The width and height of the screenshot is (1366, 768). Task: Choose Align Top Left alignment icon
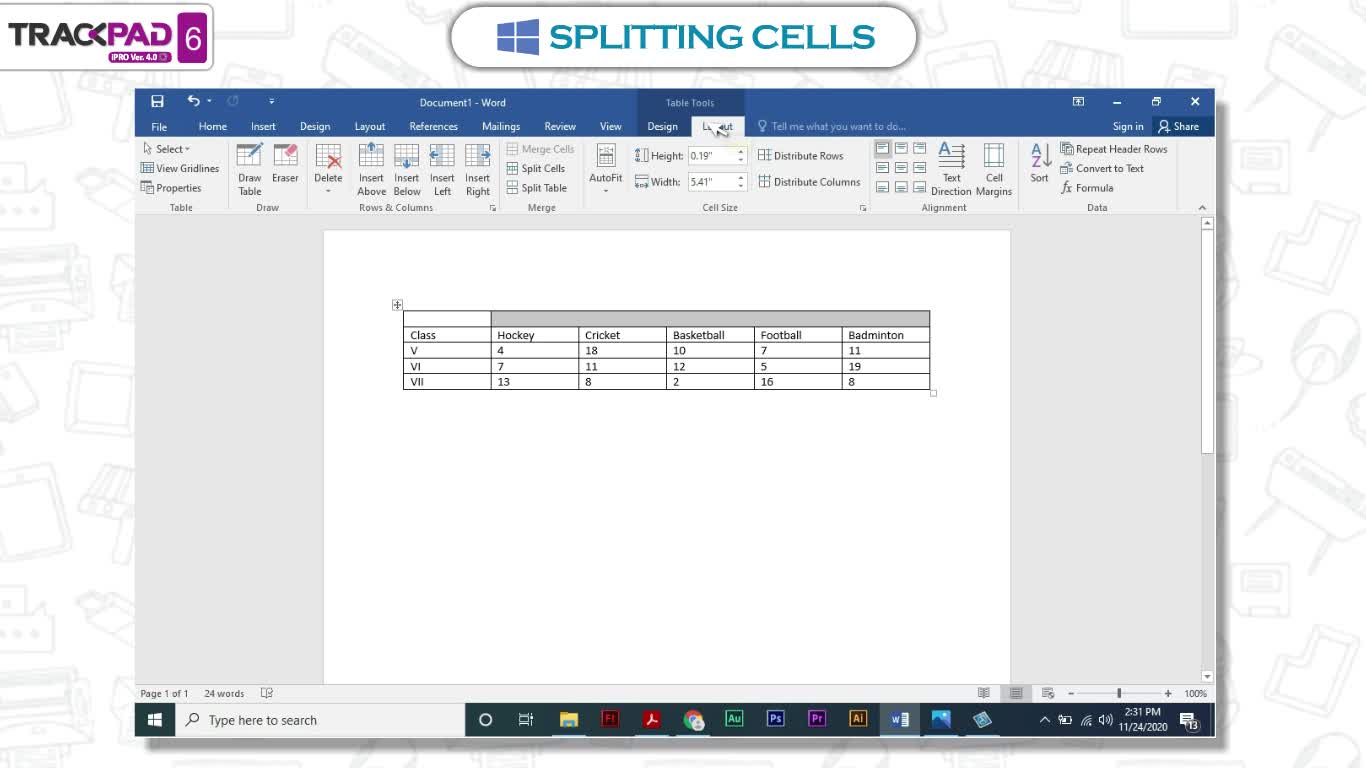883,149
